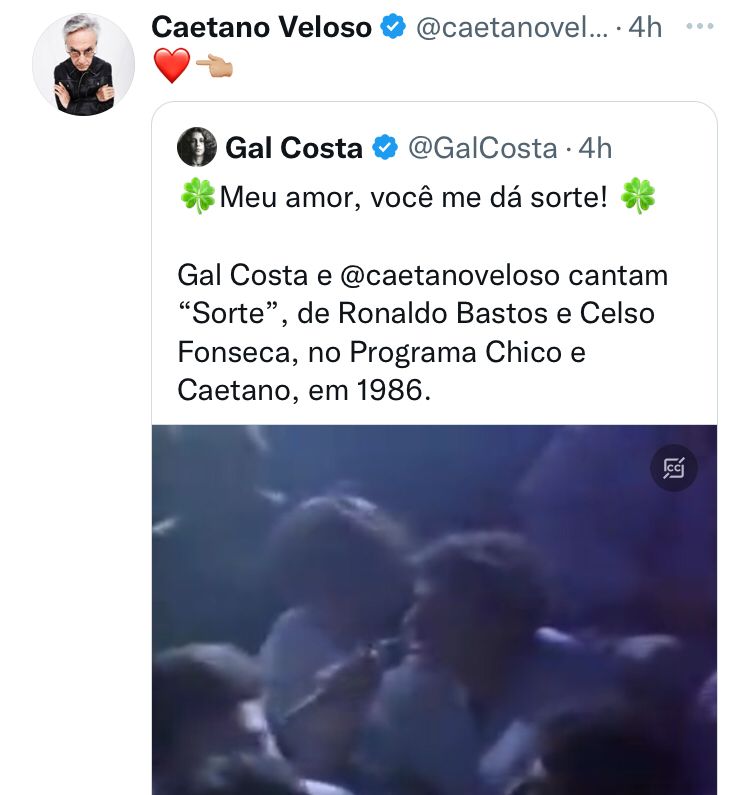The width and height of the screenshot is (750, 795).
Task: Click the 4h timestamp of Caetano's tweet
Action: (x=645, y=28)
